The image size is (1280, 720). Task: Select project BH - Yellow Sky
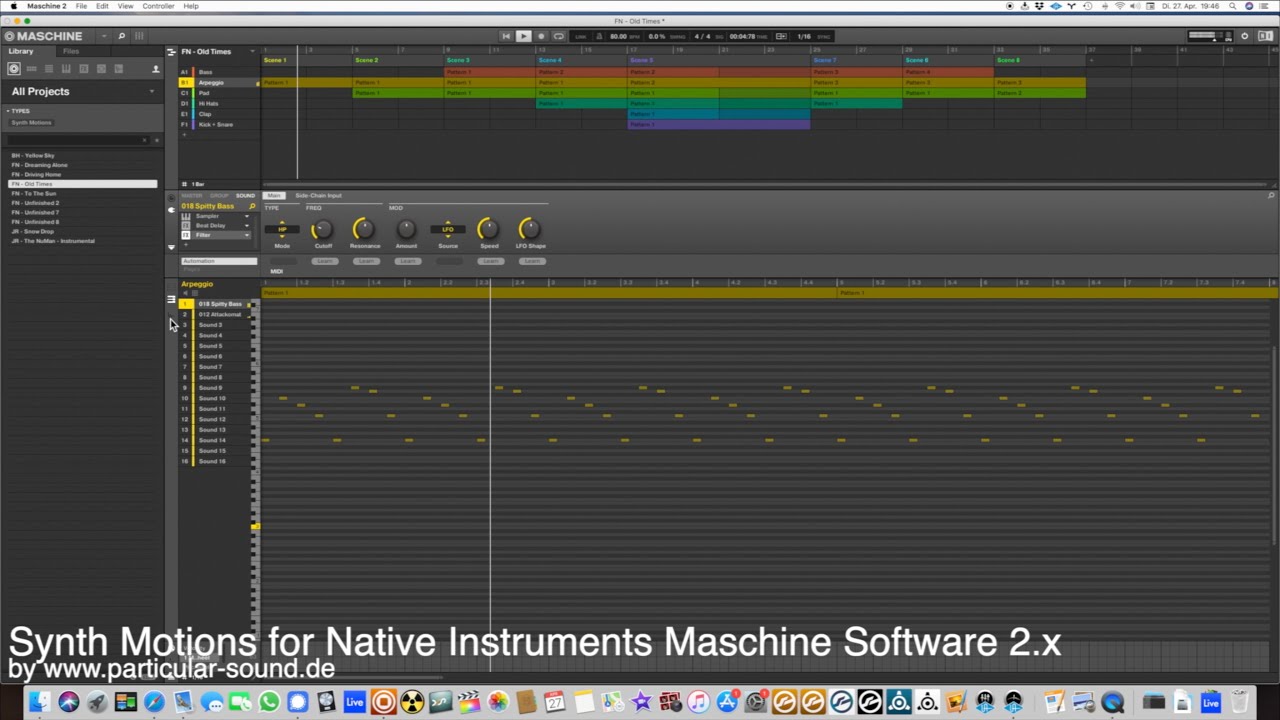point(33,155)
